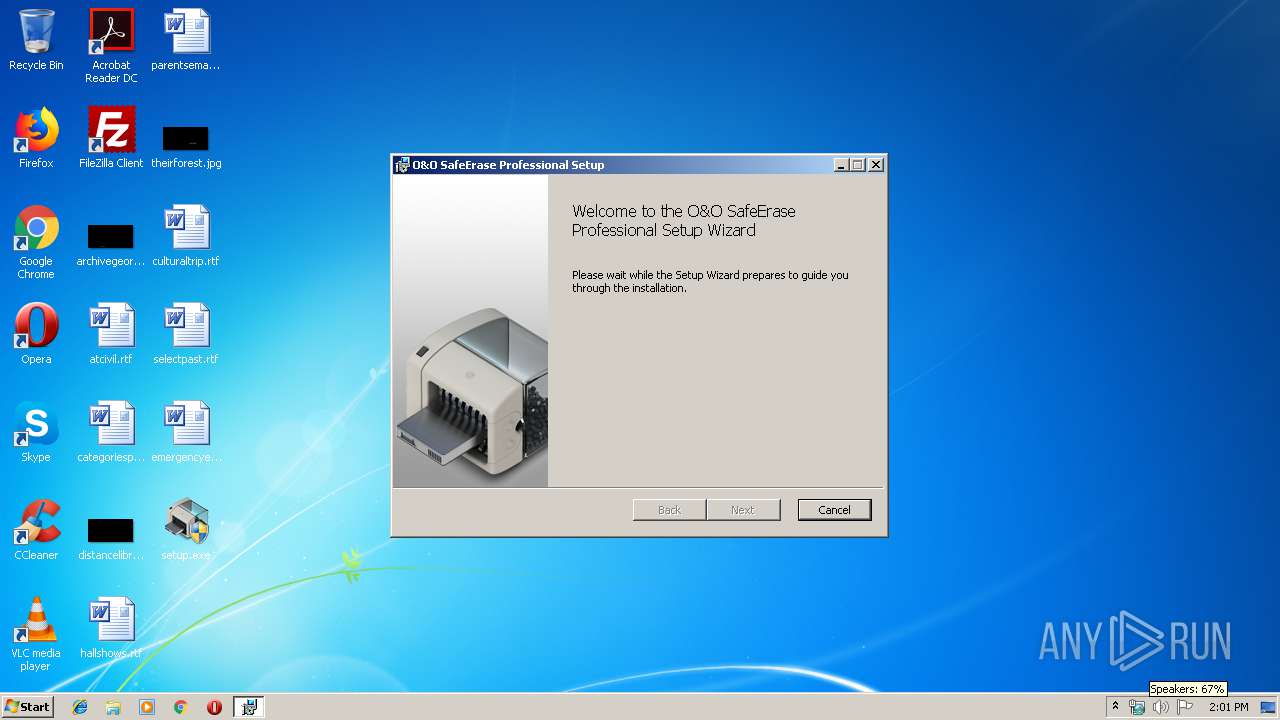The height and width of the screenshot is (720, 1280).
Task: Click the Welcome to O&O SafeErase heading
Action: click(x=684, y=221)
